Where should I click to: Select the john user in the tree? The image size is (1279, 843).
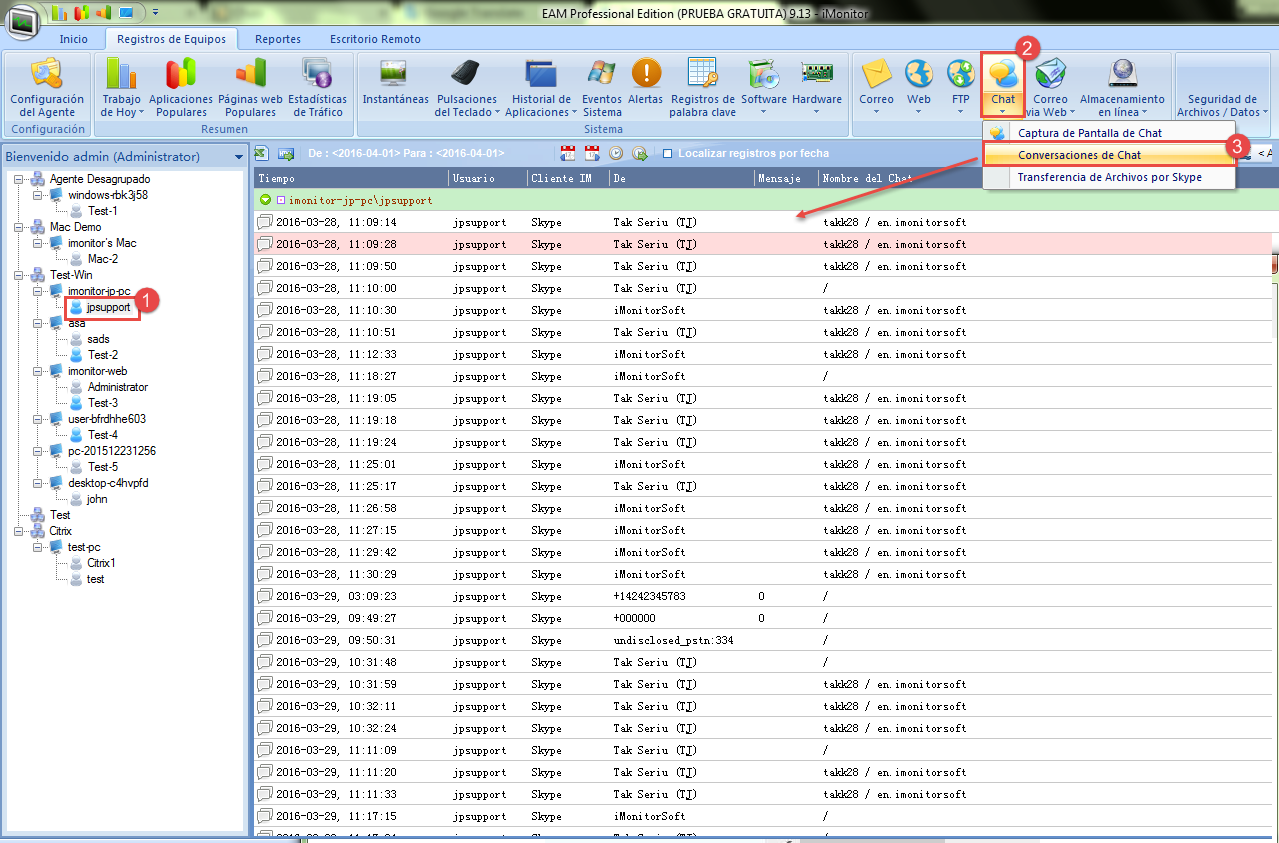tap(97, 499)
